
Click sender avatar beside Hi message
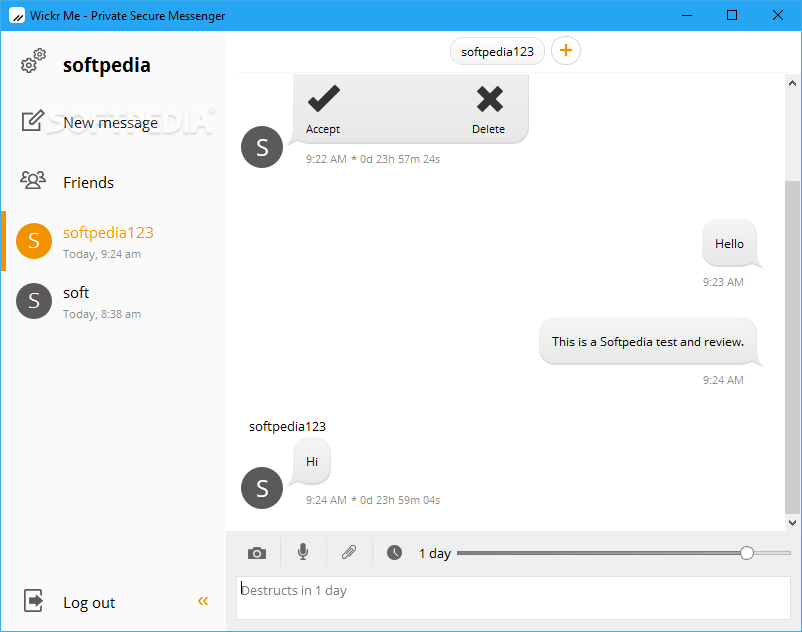pyautogui.click(x=262, y=488)
